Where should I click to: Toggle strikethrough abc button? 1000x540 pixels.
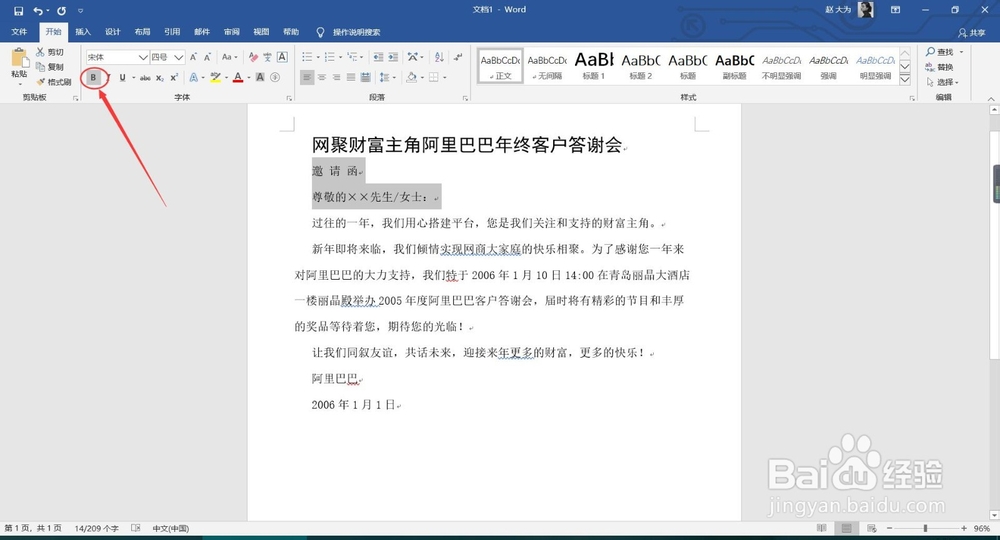145,78
